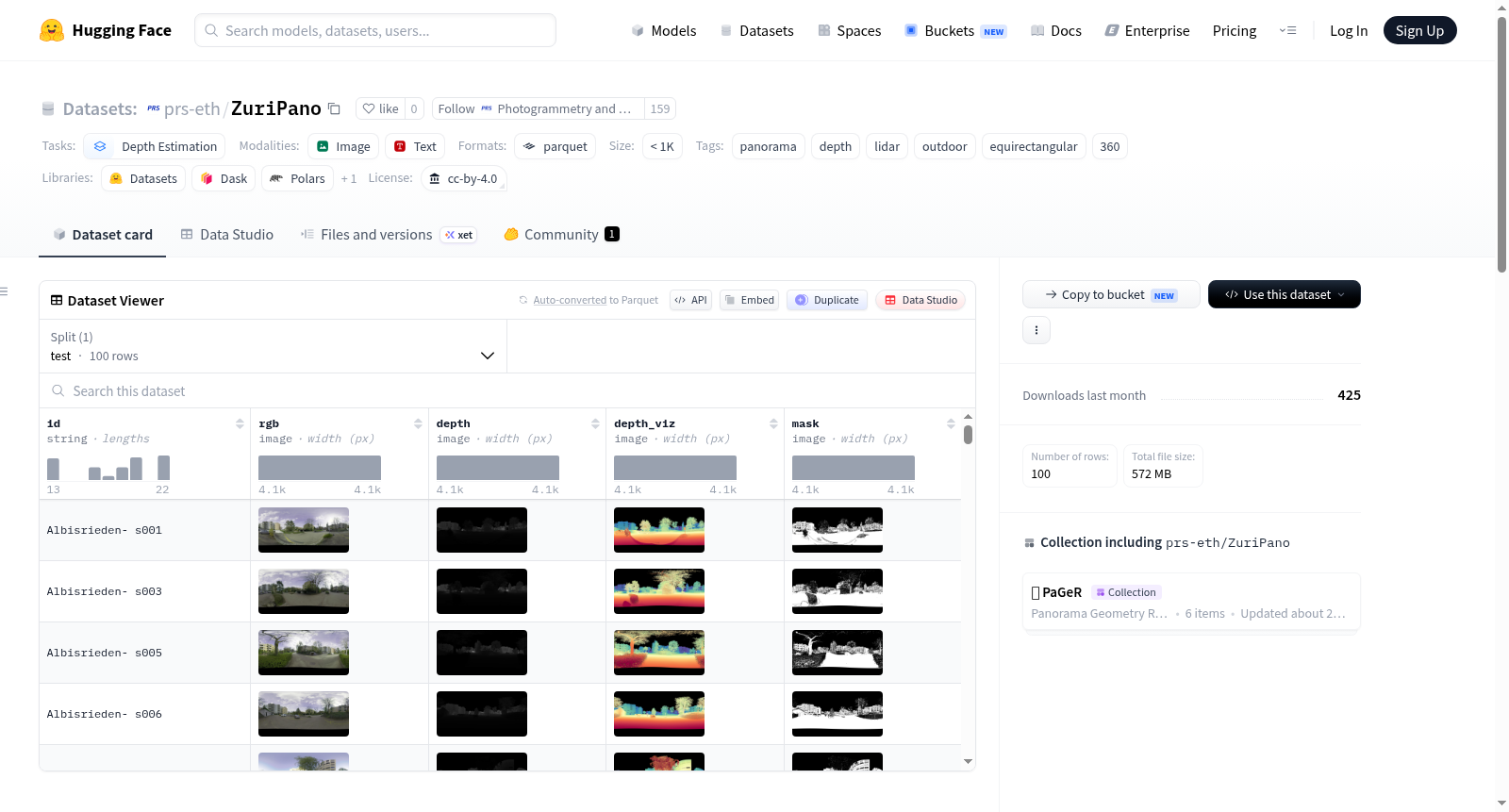Open Spaces in the top navigation
Screen dimensions: 1509x812
[850, 30]
